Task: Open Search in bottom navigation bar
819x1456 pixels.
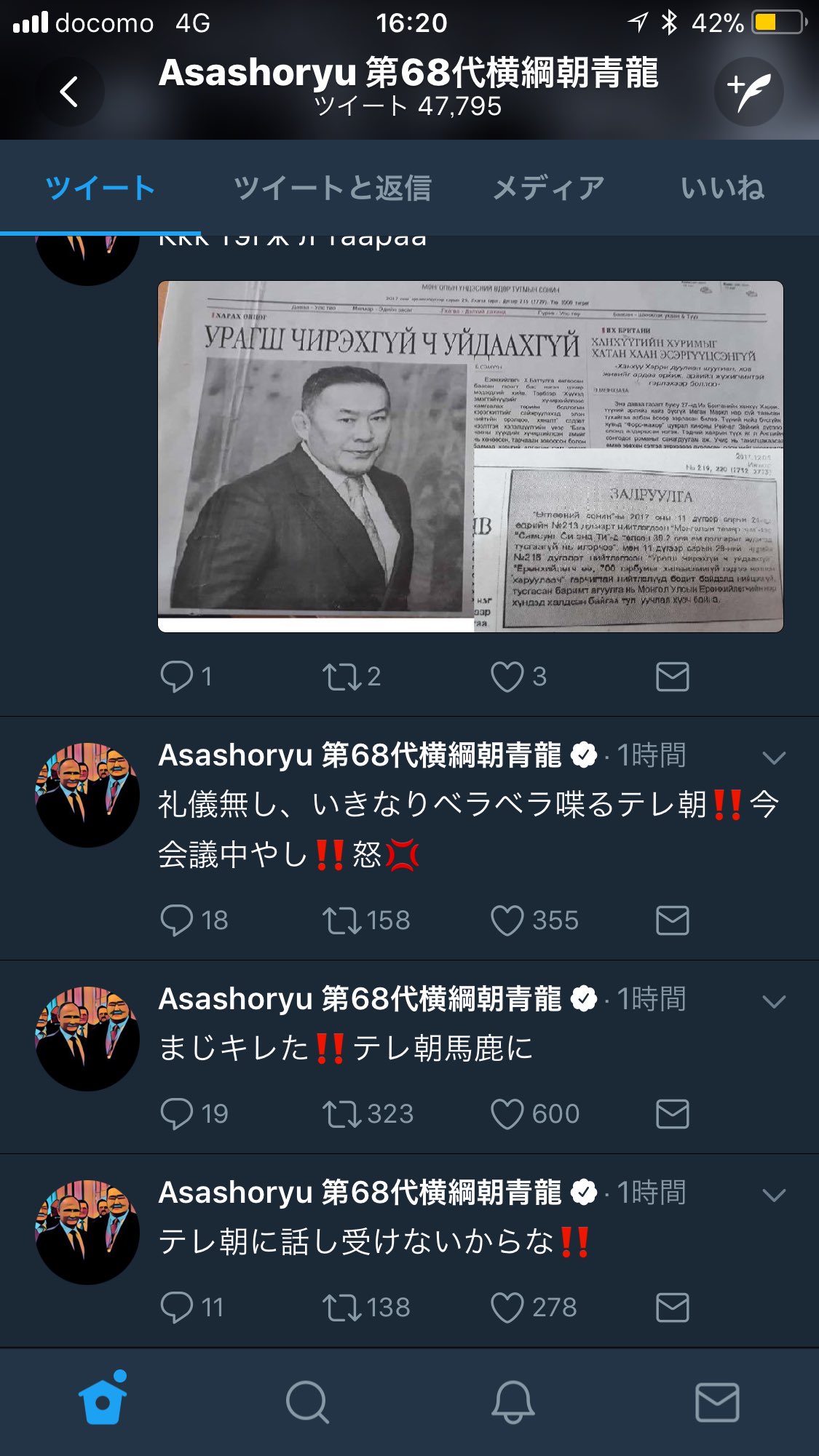Action: pyautogui.click(x=307, y=1402)
